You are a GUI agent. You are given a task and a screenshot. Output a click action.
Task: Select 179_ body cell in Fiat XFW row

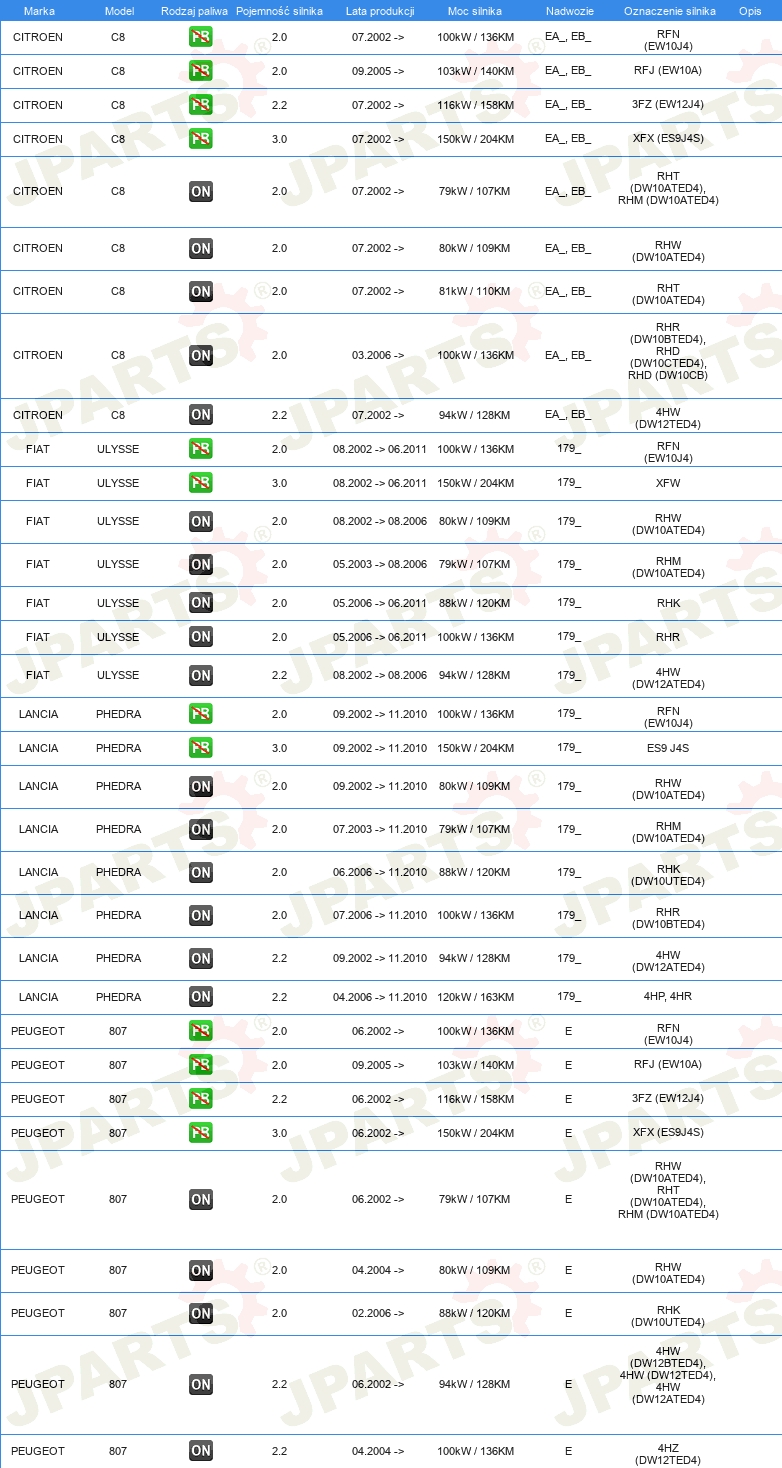click(569, 482)
